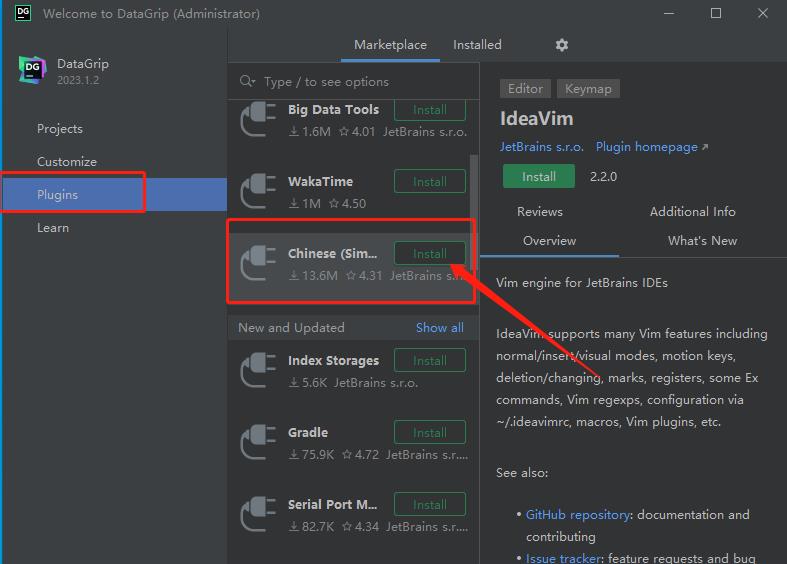The width and height of the screenshot is (787, 564).
Task: Install the Chinese (Simplified) language plugin
Action: (430, 253)
